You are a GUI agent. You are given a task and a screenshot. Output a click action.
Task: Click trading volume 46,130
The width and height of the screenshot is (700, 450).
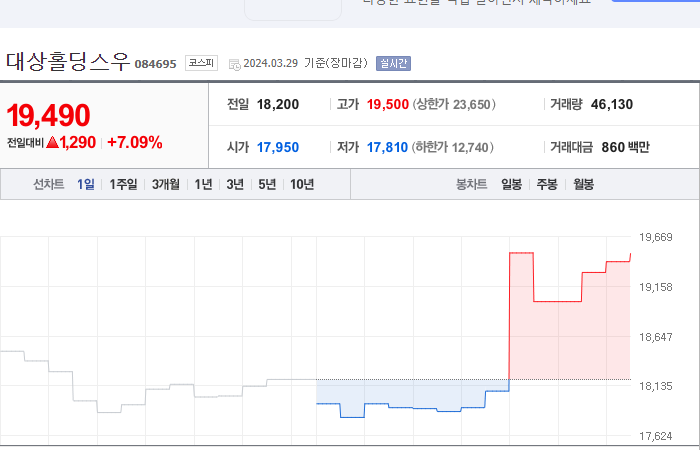click(612, 104)
